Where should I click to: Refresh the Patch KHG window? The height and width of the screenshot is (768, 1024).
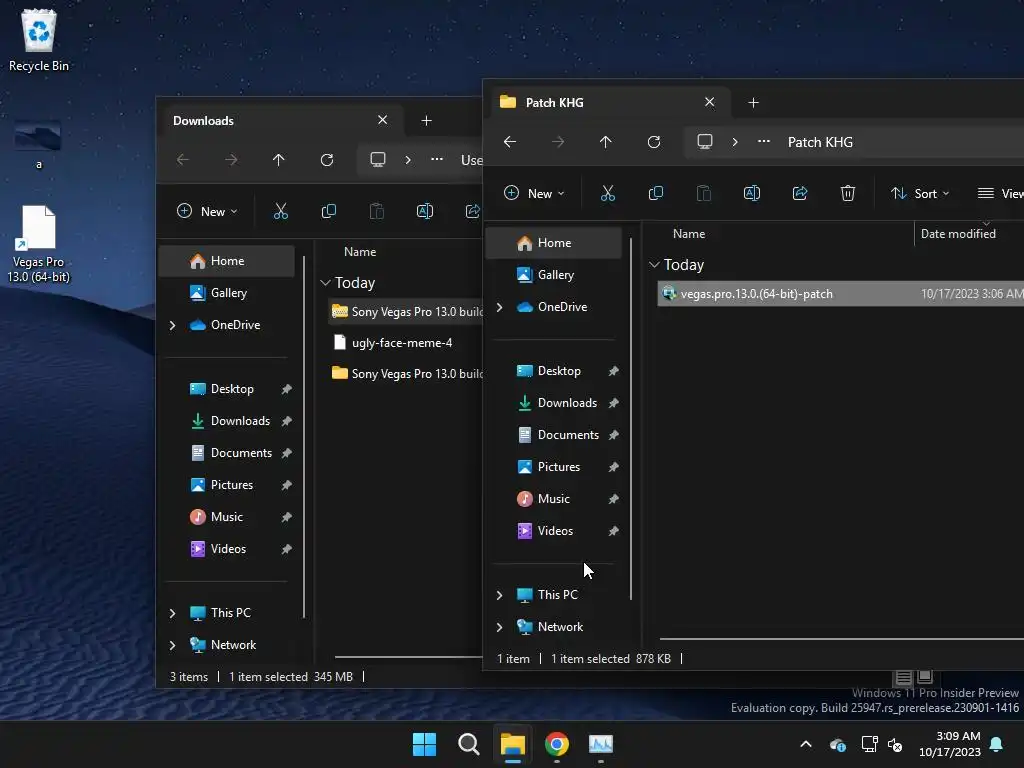[654, 142]
